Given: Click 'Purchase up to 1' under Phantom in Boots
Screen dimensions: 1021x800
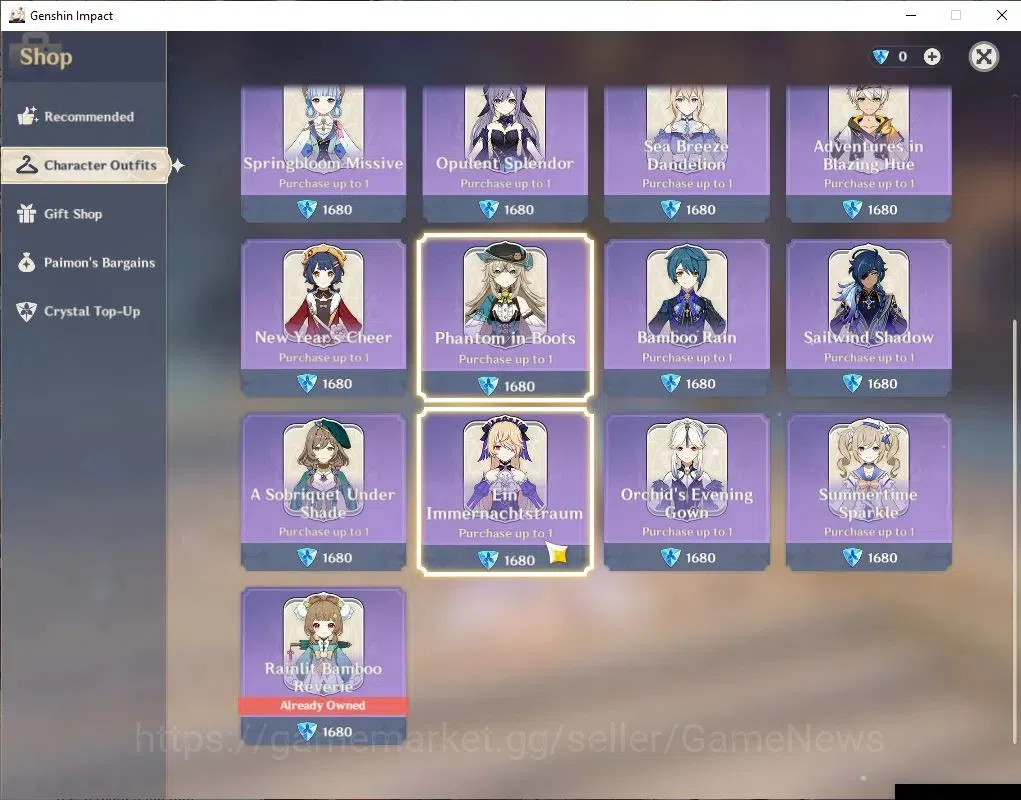Looking at the screenshot, I should [505, 359].
